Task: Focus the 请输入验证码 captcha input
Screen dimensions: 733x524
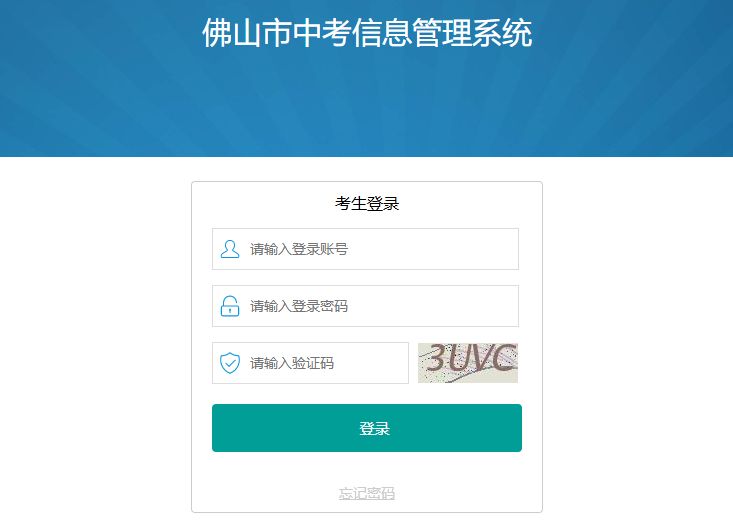Action: click(310, 363)
